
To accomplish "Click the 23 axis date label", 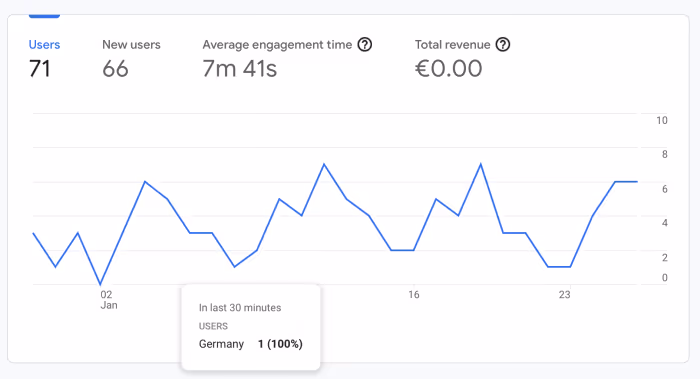I will (564, 295).
